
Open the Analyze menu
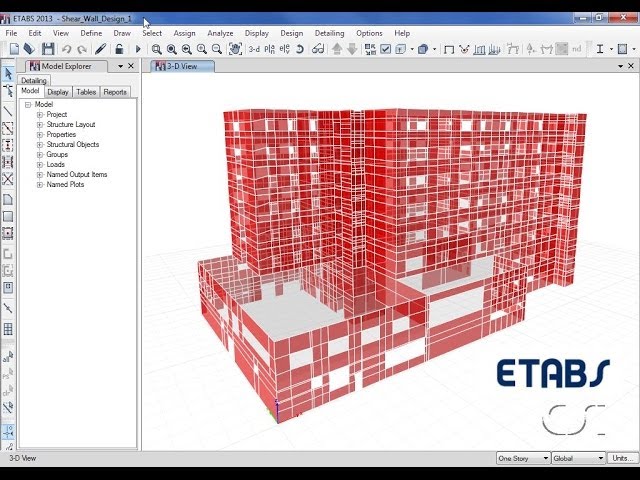(220, 33)
